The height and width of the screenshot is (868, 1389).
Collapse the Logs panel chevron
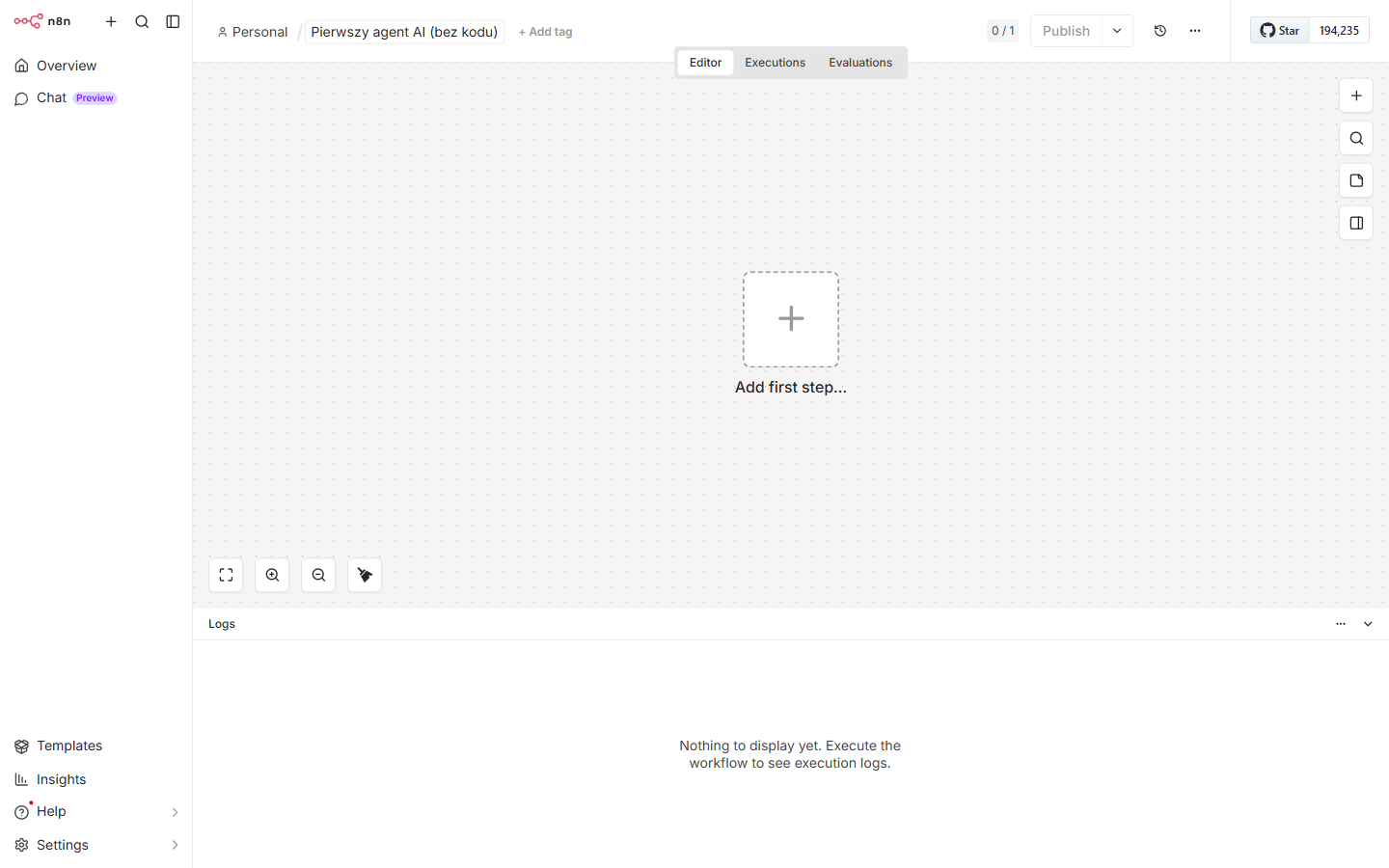click(1368, 624)
